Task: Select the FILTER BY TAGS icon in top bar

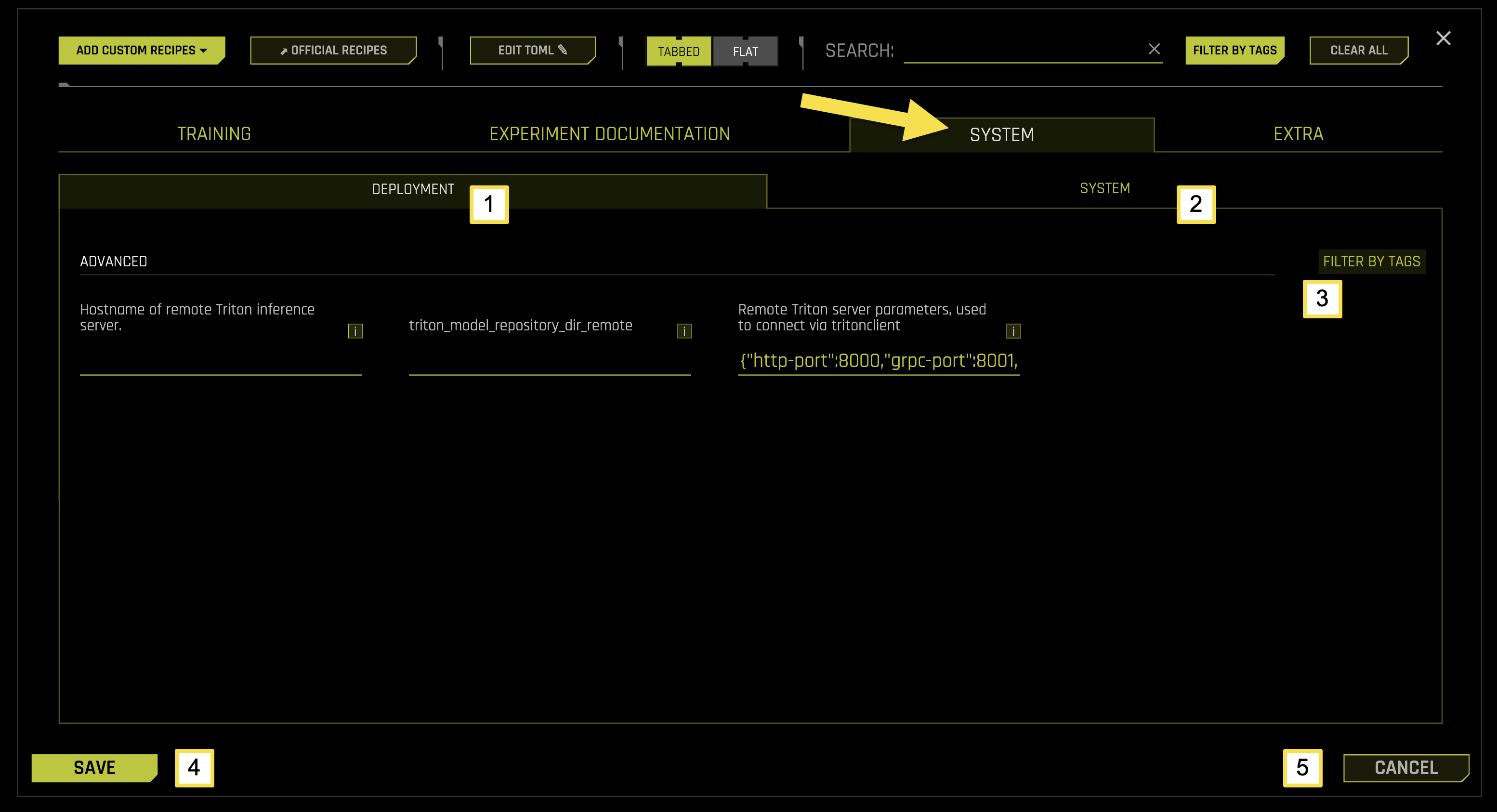Action: (x=1235, y=50)
